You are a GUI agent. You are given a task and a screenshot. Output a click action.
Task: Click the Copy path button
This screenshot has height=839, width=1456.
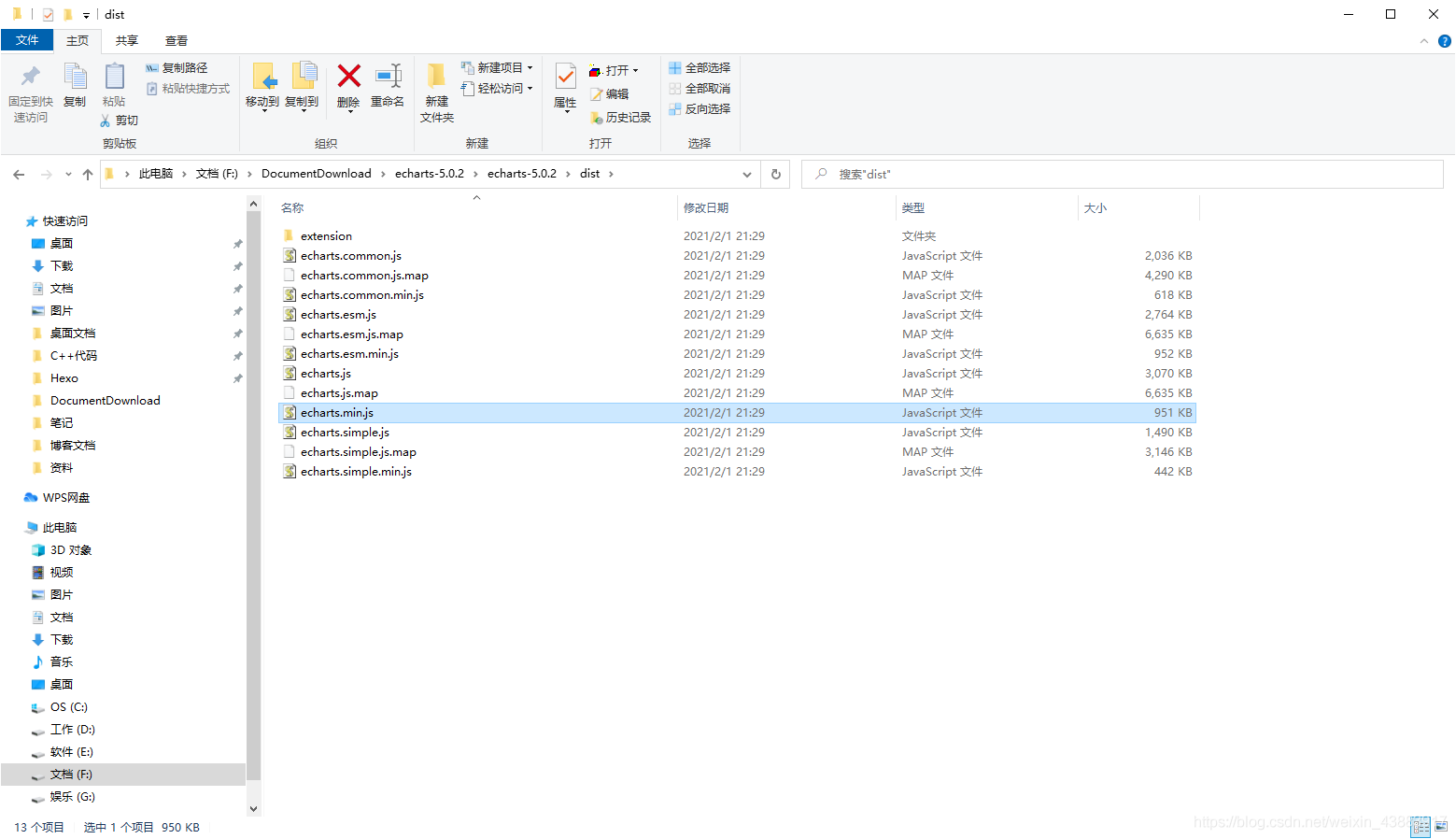pos(177,68)
